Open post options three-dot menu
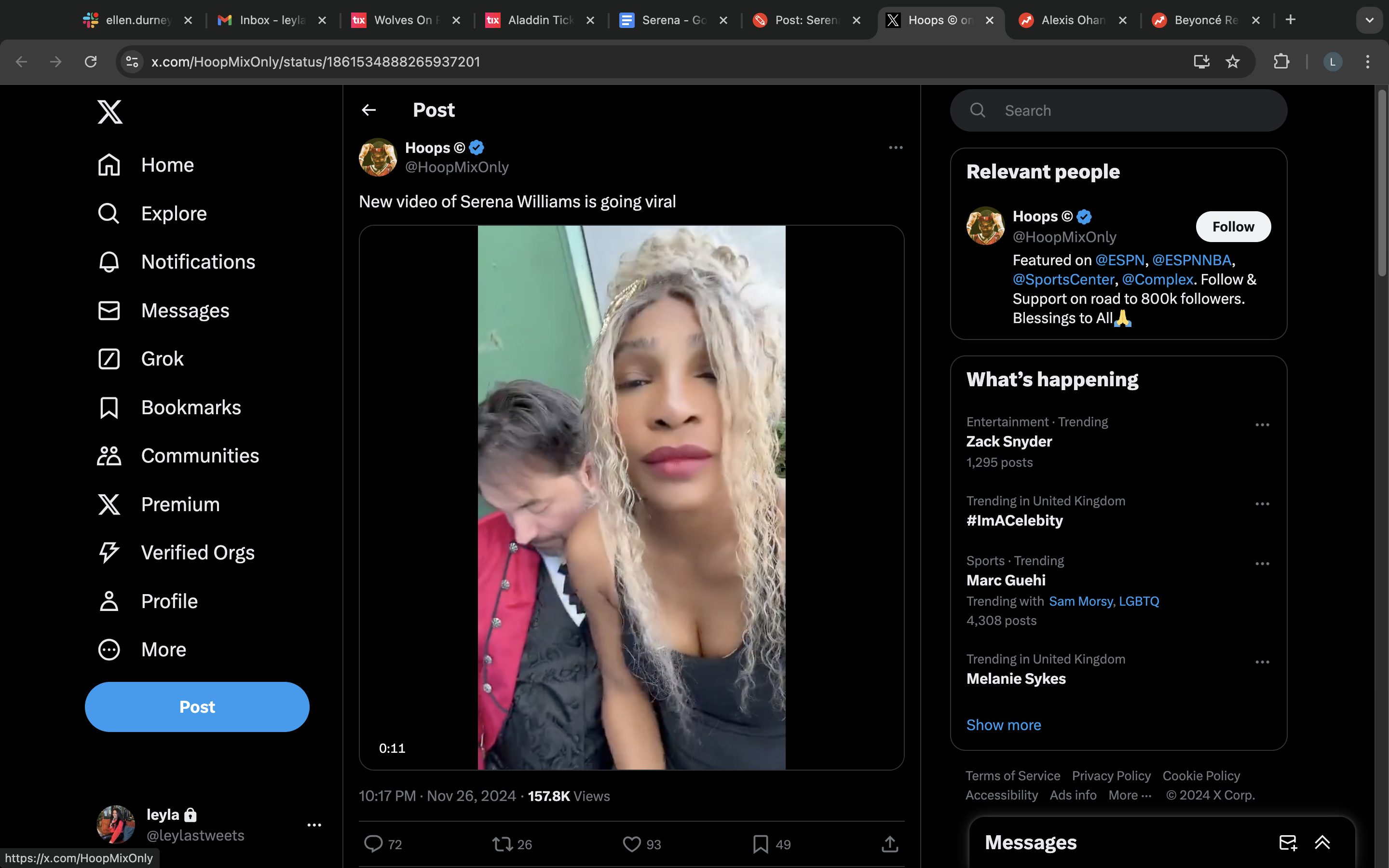The height and width of the screenshot is (868, 1389). click(896, 148)
